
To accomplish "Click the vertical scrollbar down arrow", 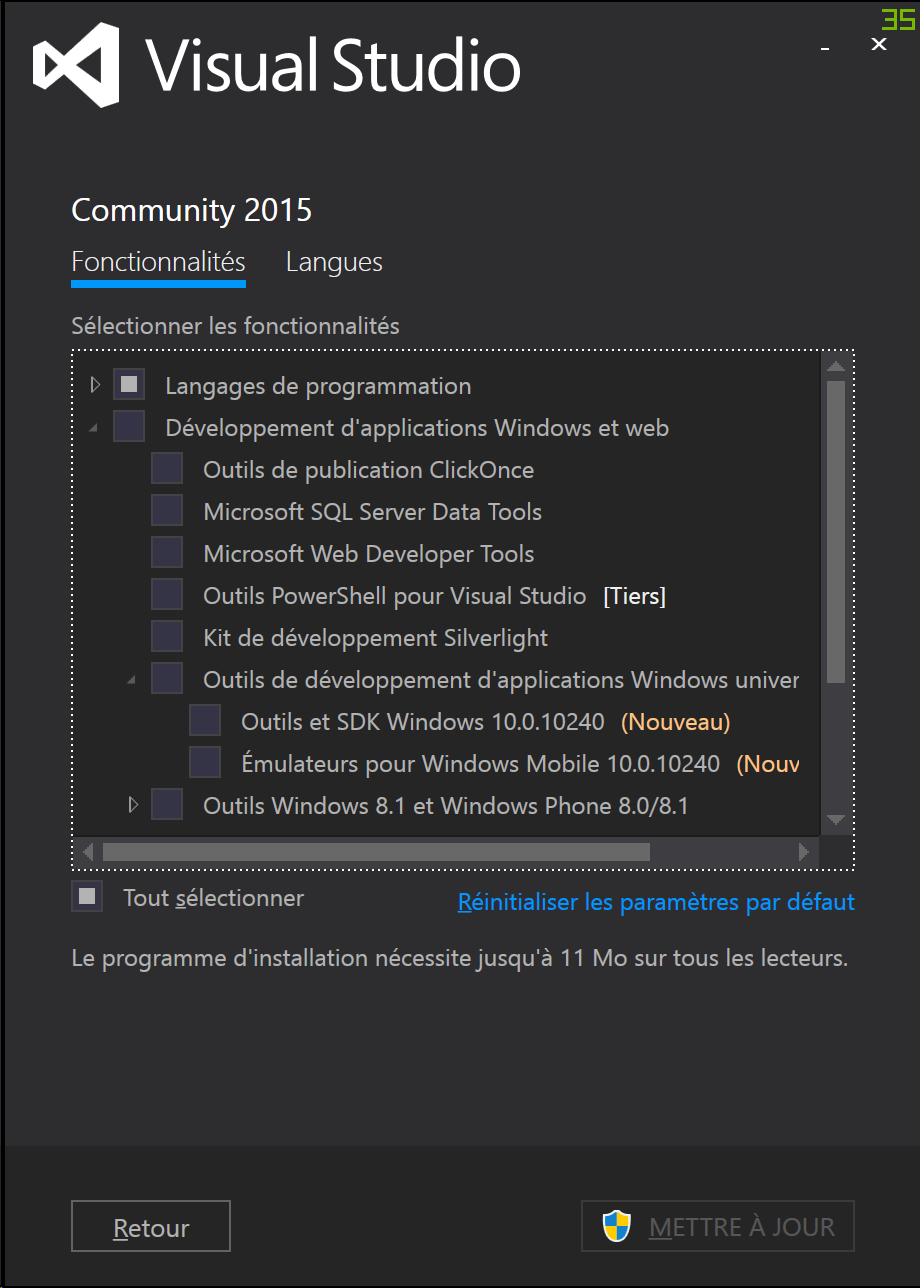I will click(x=835, y=820).
